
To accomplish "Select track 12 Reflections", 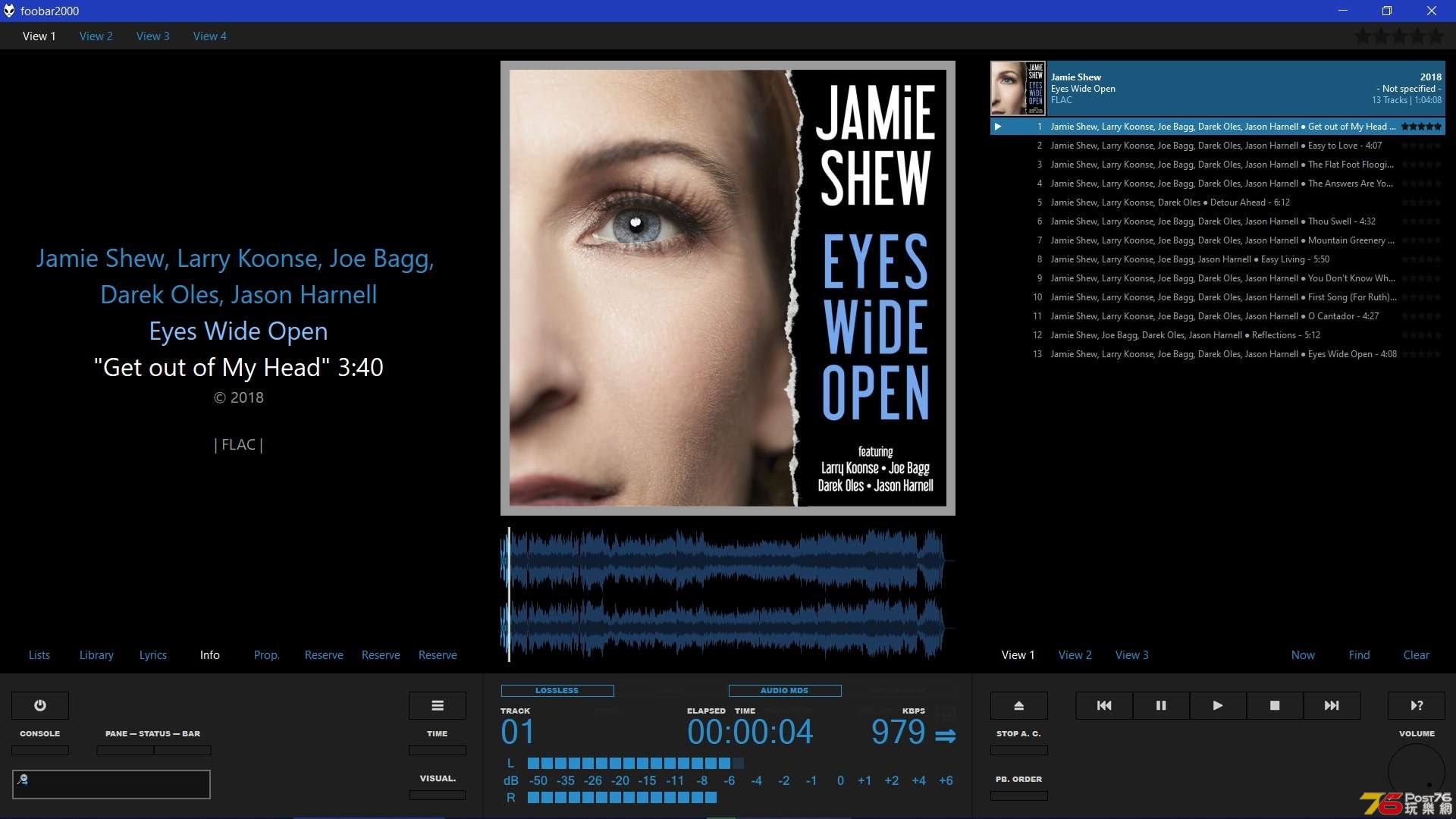I will click(x=1217, y=335).
